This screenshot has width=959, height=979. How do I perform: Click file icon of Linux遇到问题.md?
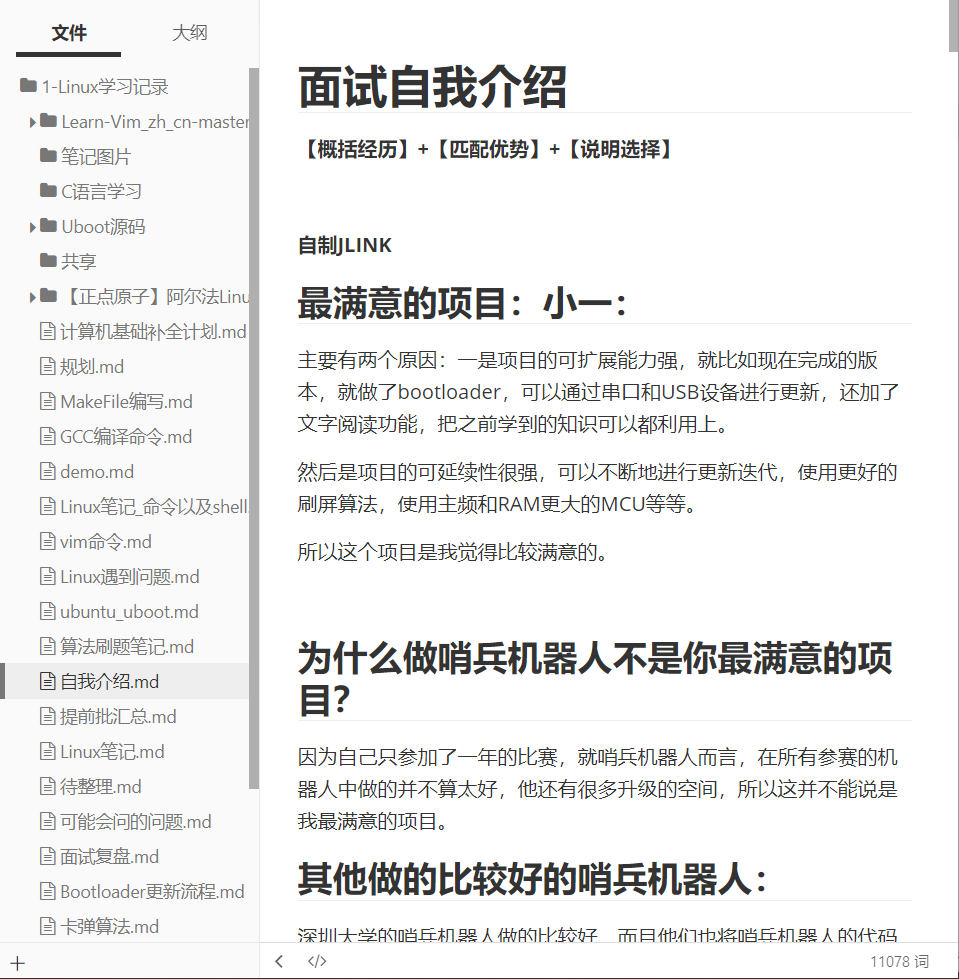pyautogui.click(x=47, y=576)
